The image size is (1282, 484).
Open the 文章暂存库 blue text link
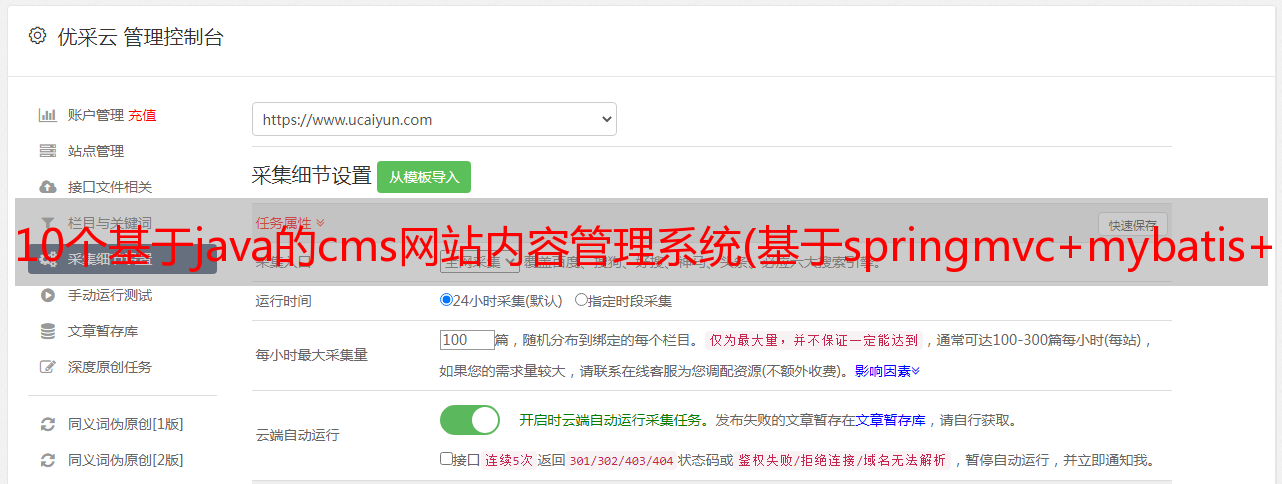891,420
